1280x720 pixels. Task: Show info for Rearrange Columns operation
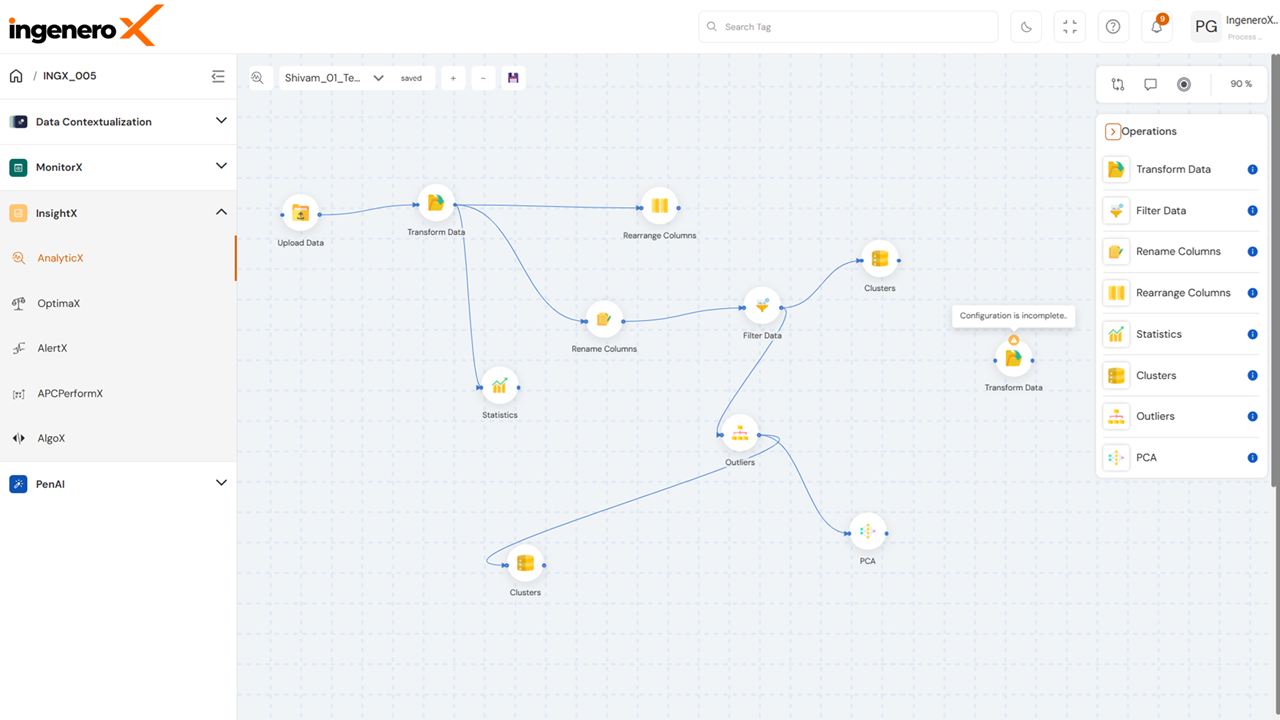[x=1253, y=293]
